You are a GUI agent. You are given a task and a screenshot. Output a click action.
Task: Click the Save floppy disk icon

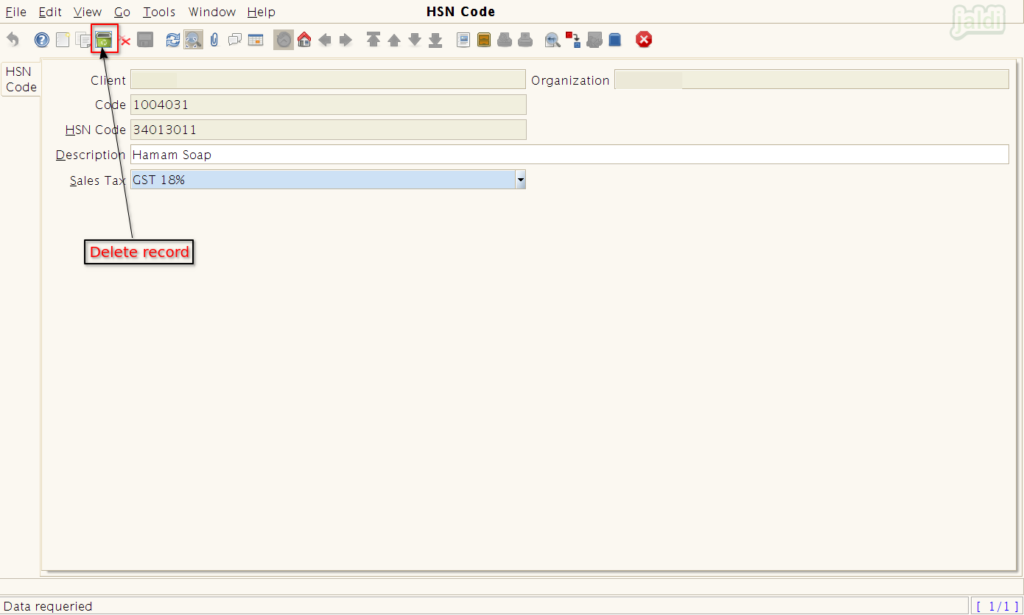click(x=145, y=40)
